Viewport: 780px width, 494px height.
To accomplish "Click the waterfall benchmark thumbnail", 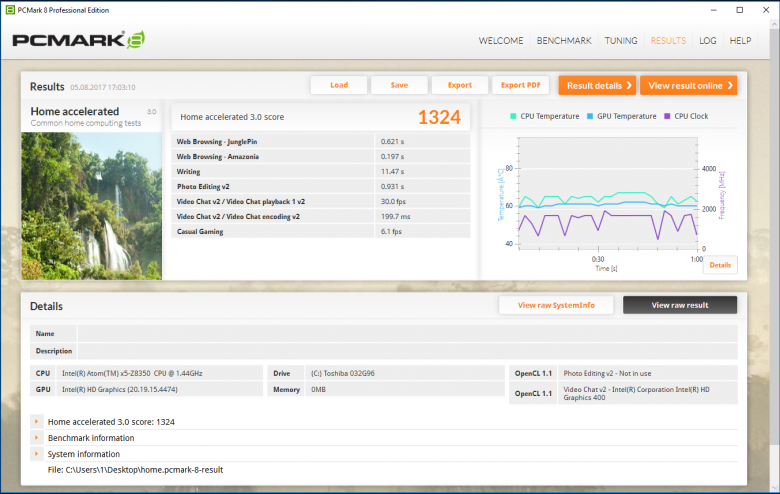I will click(92, 206).
